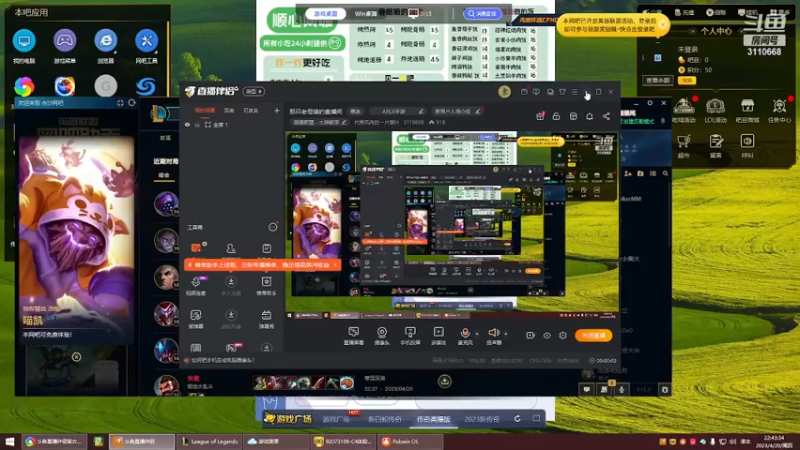Open stream settings gear icon
The height and width of the screenshot is (450, 800).
pos(563,335)
